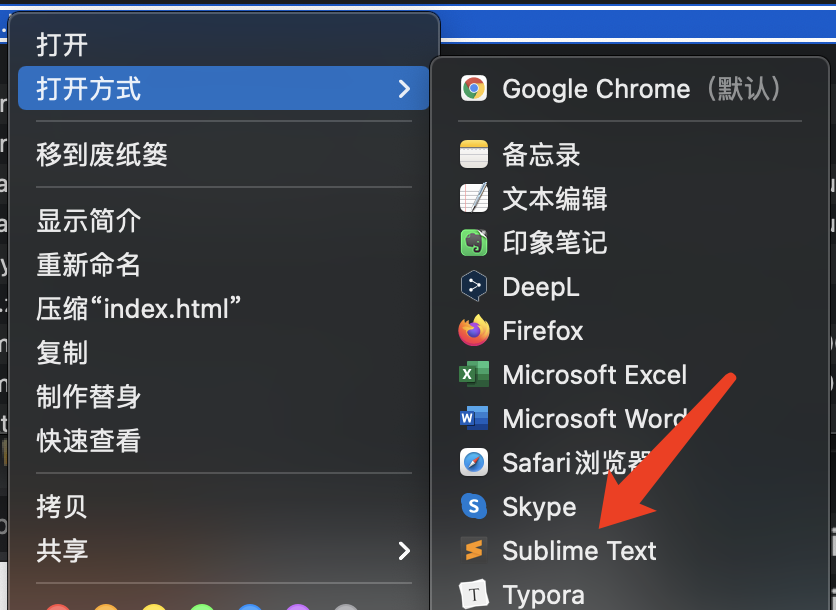Open with the Safari浏览器 compass icon

click(x=473, y=462)
